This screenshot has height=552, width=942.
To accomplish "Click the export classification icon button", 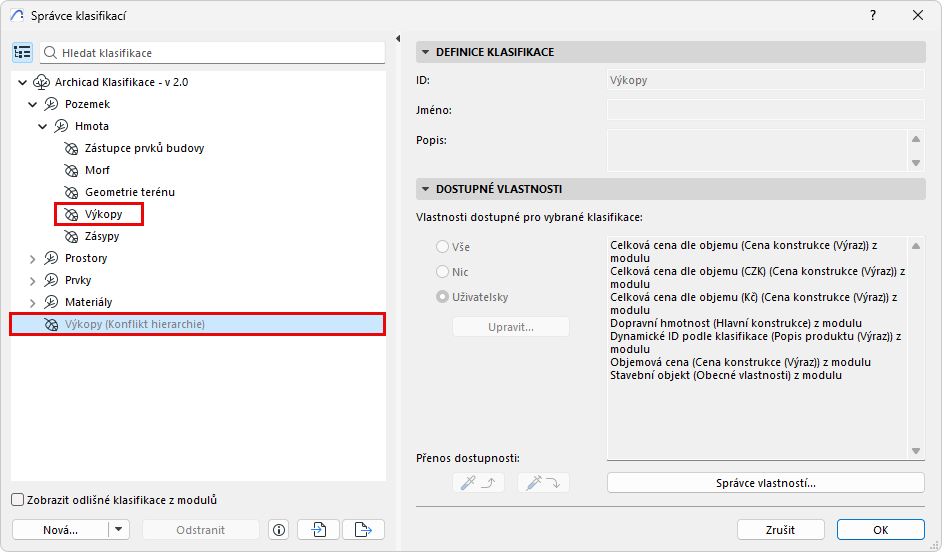I will [363, 530].
